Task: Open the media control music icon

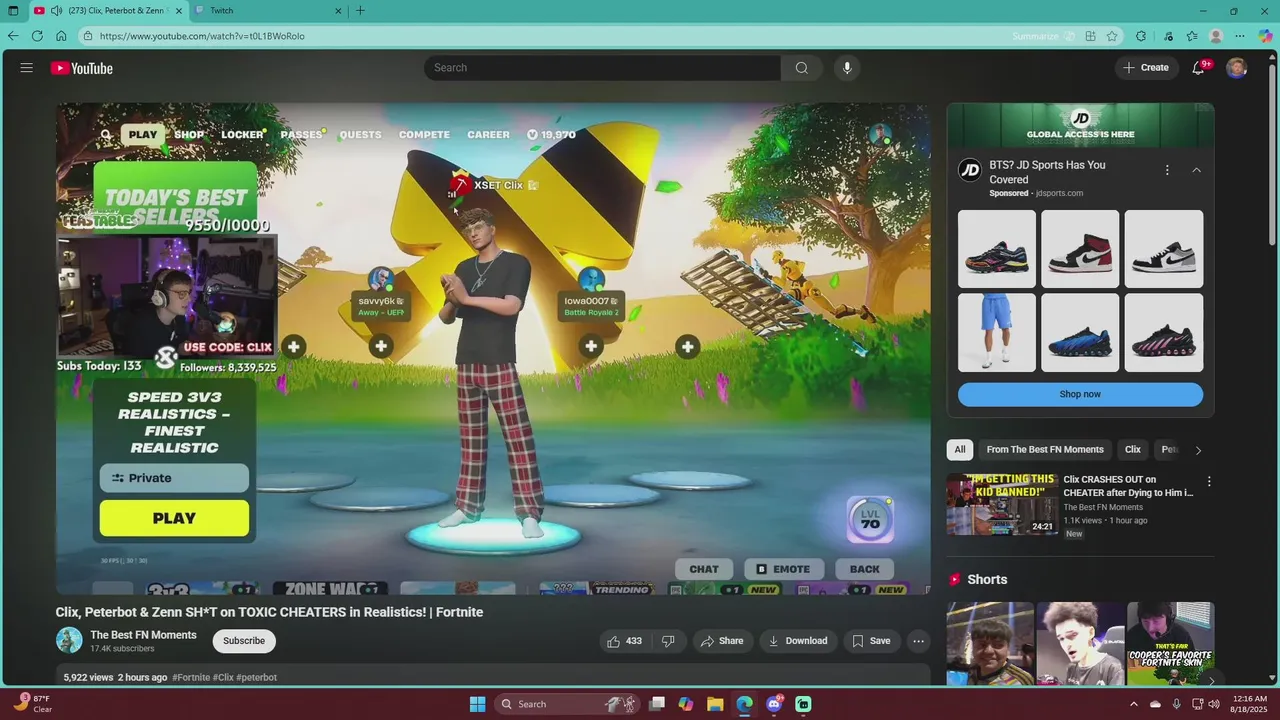Action: coord(1168,36)
